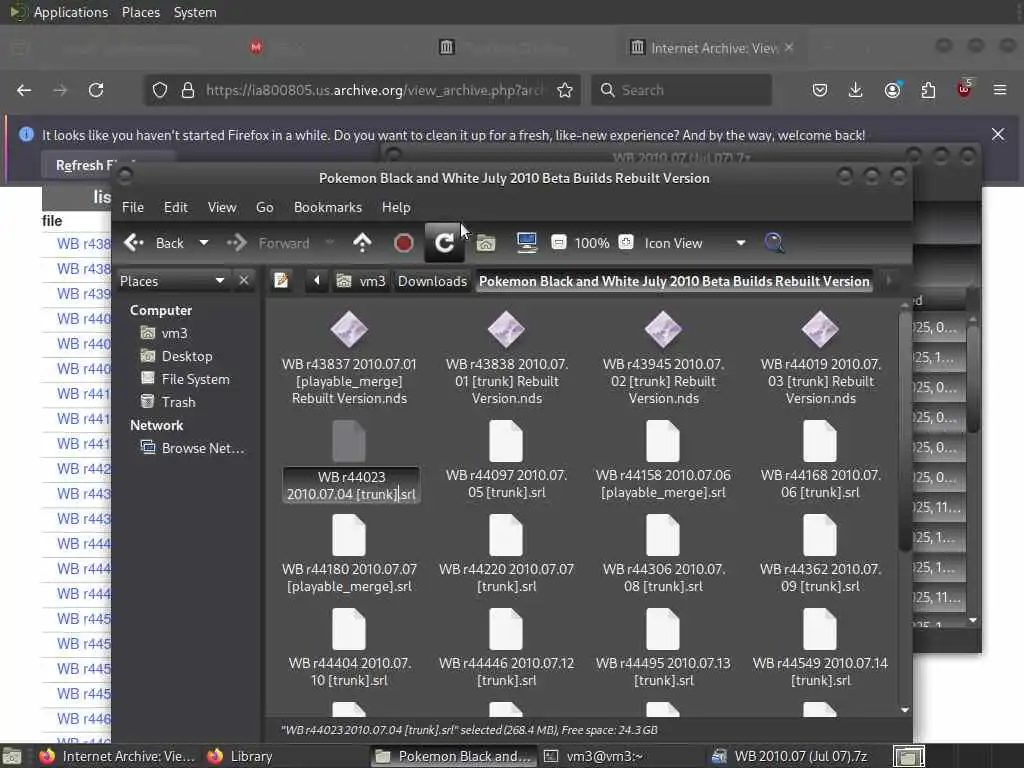Image resolution: width=1024 pixels, height=768 pixels.
Task: Go up to parent folder
Action: [362, 243]
